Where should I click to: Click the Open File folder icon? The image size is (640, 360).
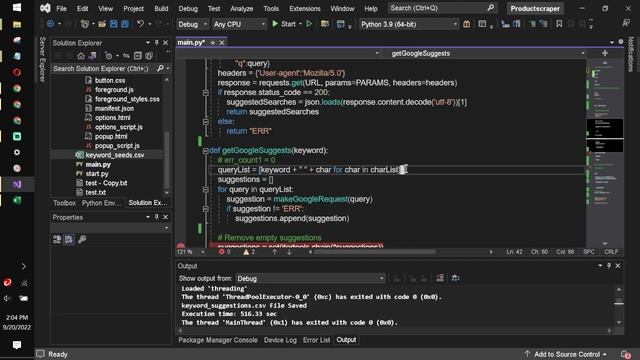pos(102,24)
